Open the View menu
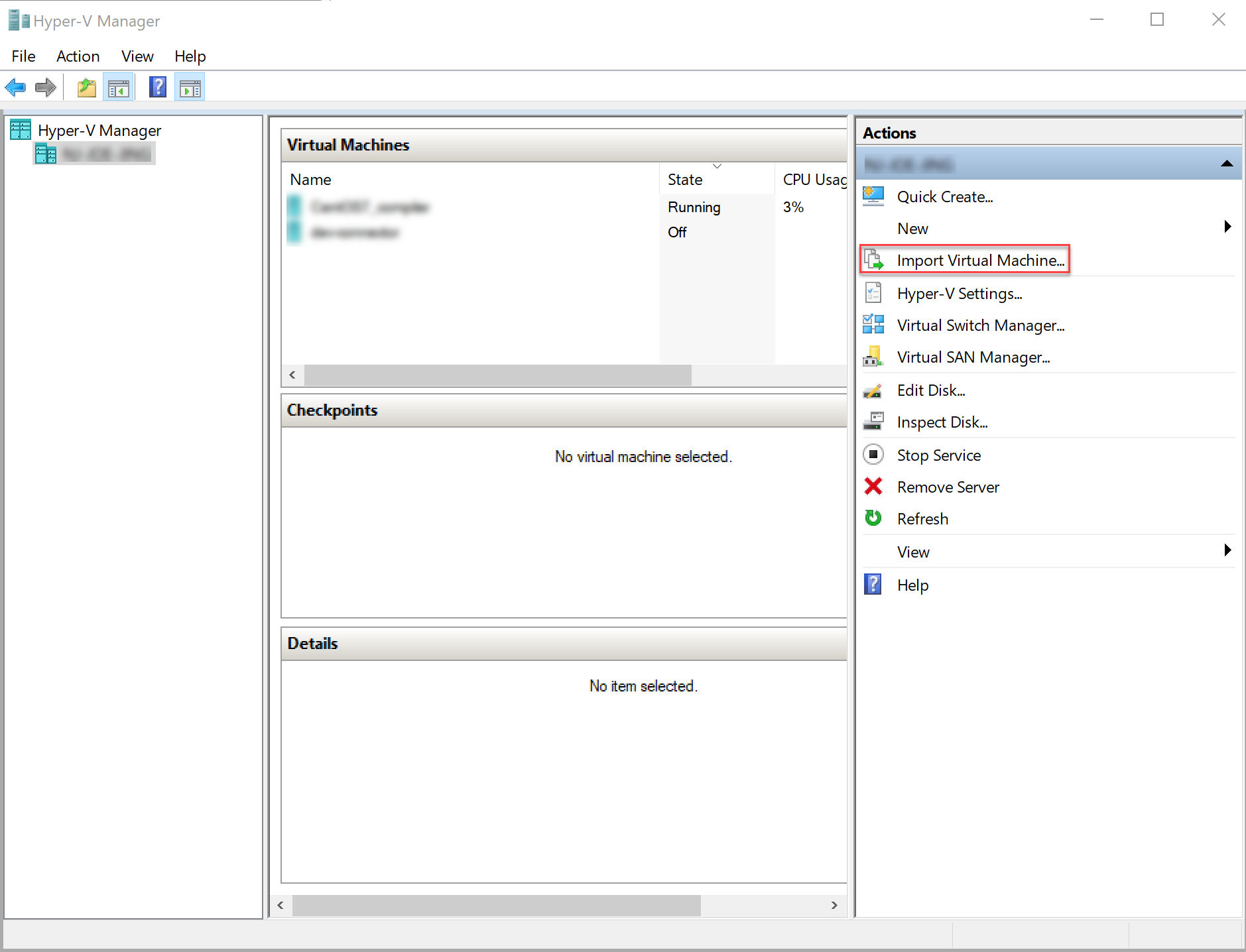Screen dimensions: 1246x952 (137, 56)
